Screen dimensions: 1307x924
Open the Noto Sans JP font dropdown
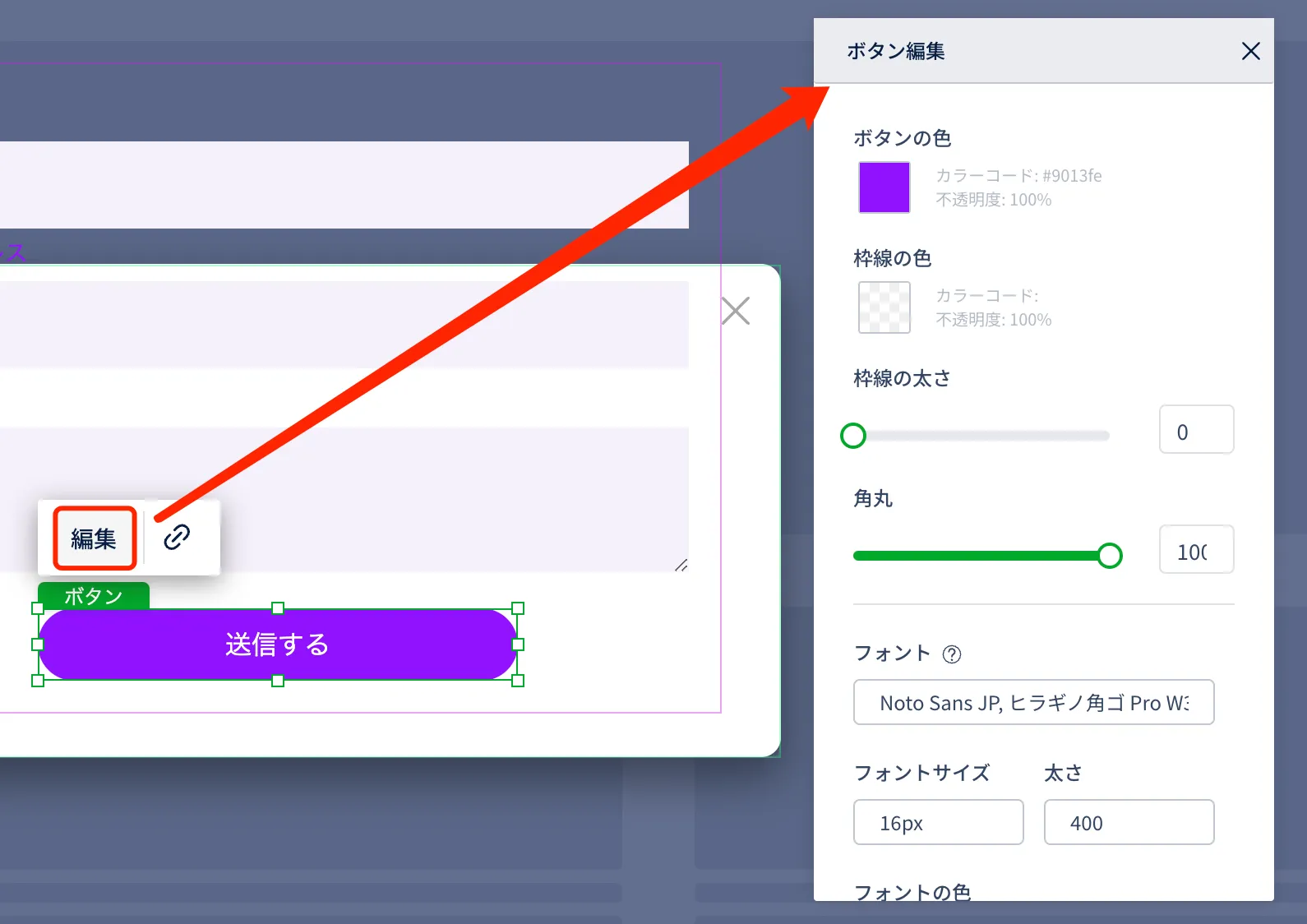tap(1033, 702)
